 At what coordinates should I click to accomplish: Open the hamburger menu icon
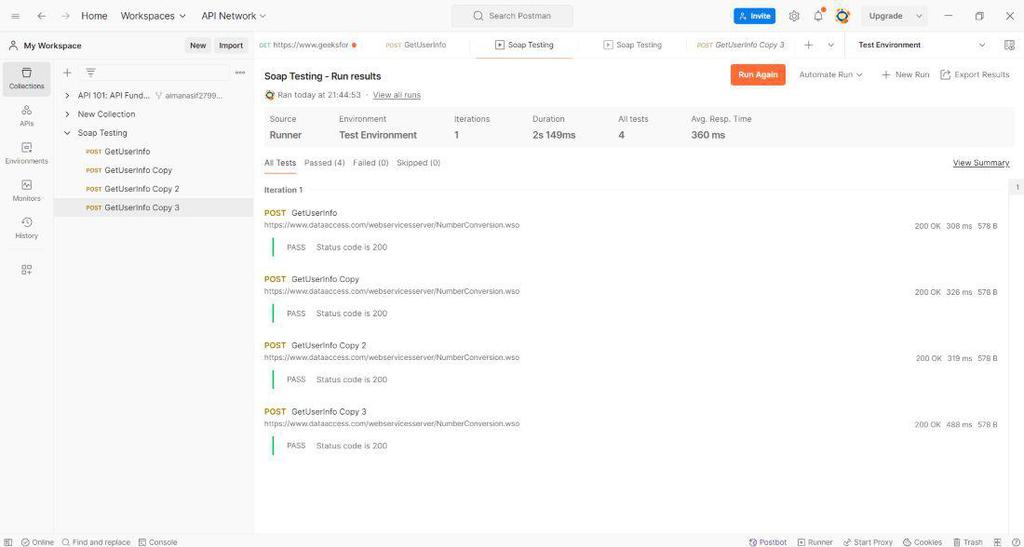(x=16, y=16)
